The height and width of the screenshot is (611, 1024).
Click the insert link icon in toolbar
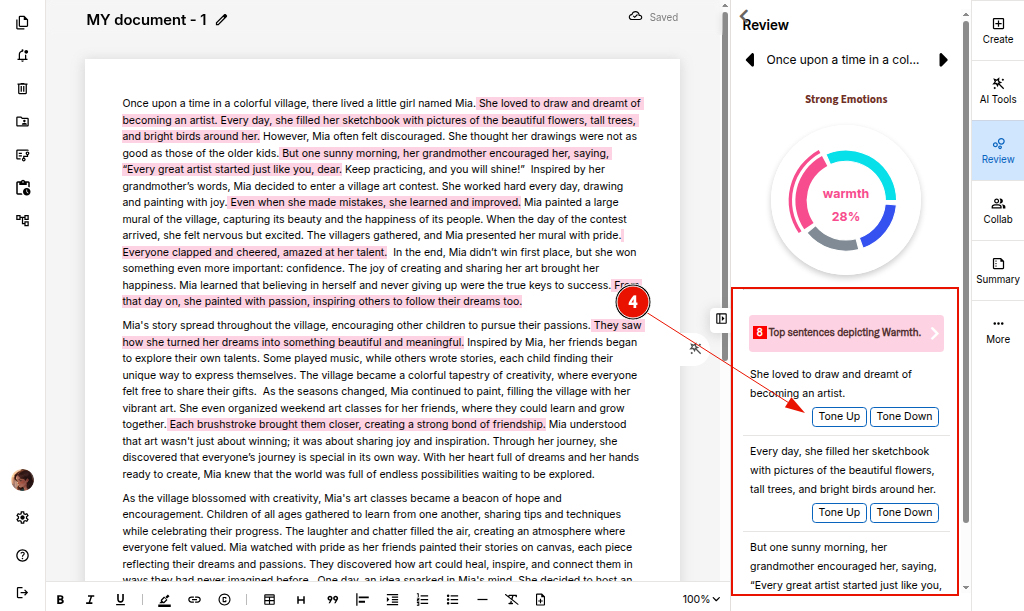[x=194, y=600]
